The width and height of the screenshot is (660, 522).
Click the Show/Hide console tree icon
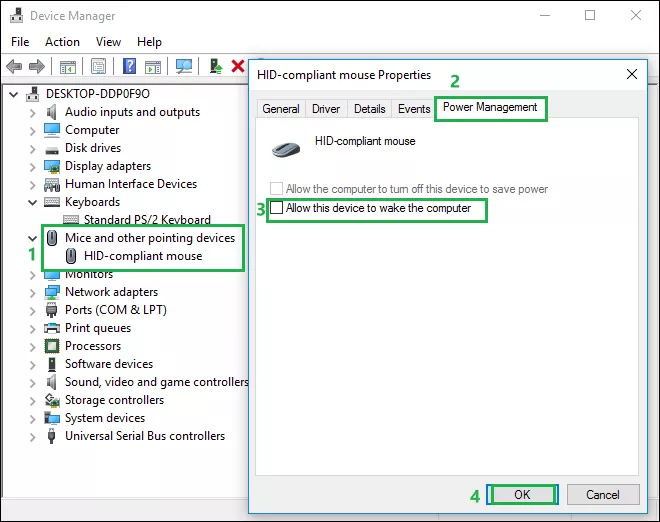point(68,67)
